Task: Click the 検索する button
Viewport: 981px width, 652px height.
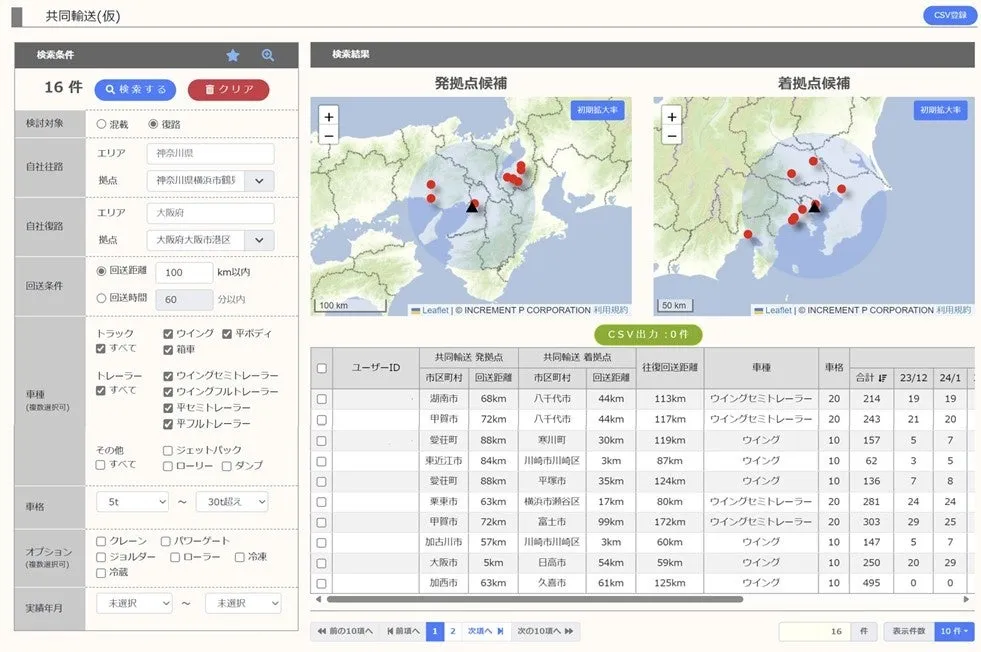Action: tap(136, 89)
